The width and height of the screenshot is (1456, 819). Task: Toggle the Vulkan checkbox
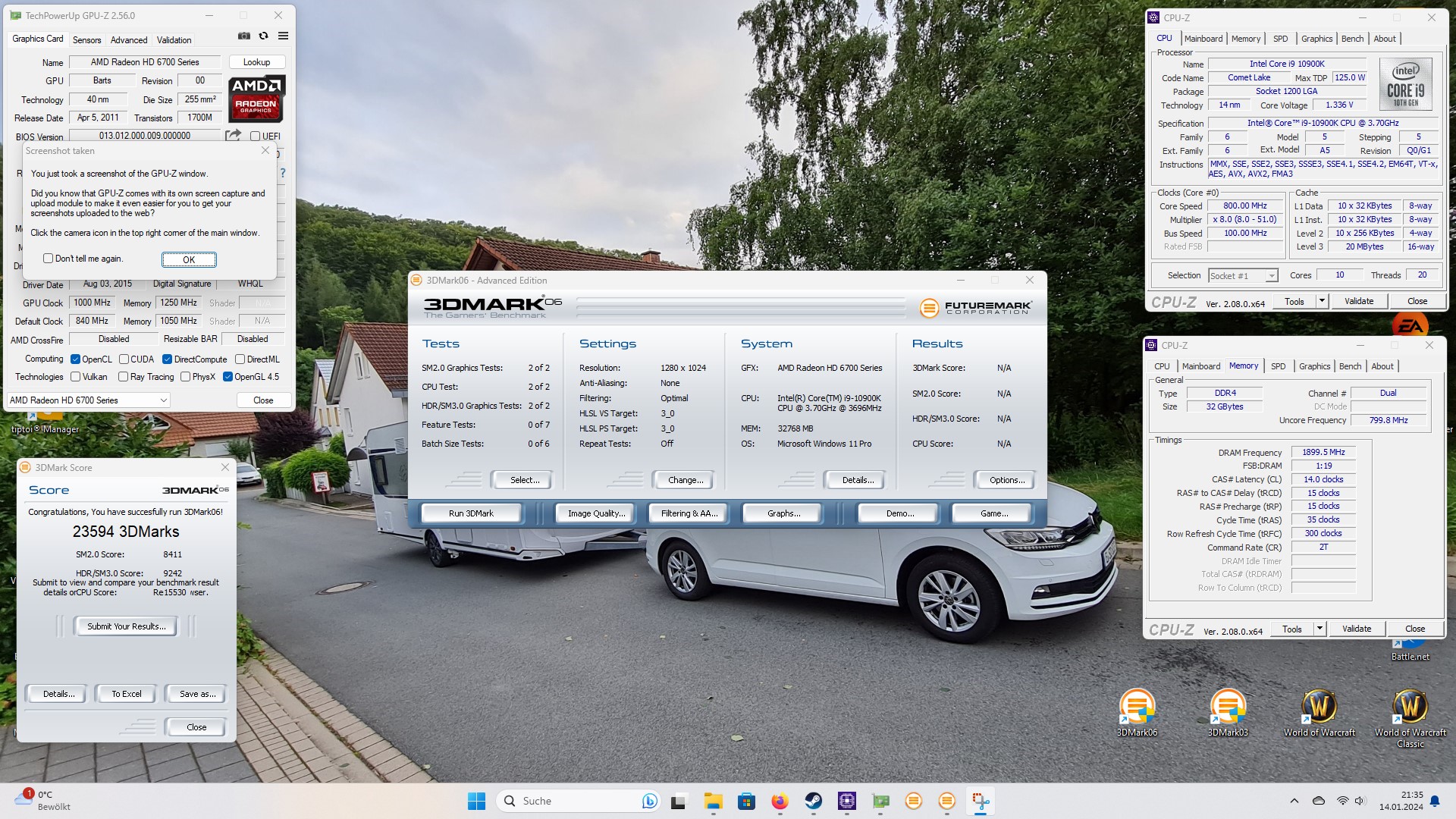tap(75, 377)
